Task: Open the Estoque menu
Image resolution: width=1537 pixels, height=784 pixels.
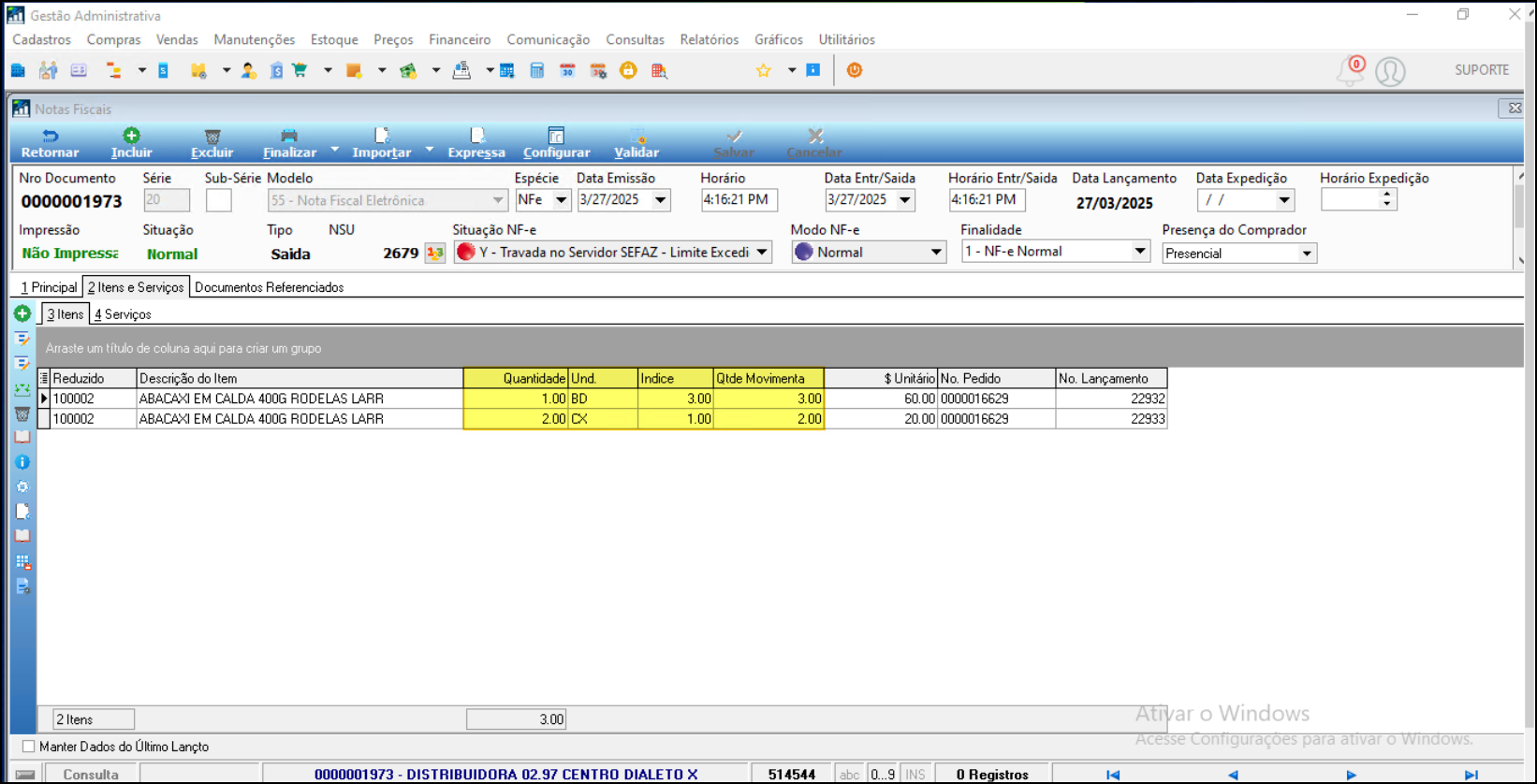Action: coord(334,39)
